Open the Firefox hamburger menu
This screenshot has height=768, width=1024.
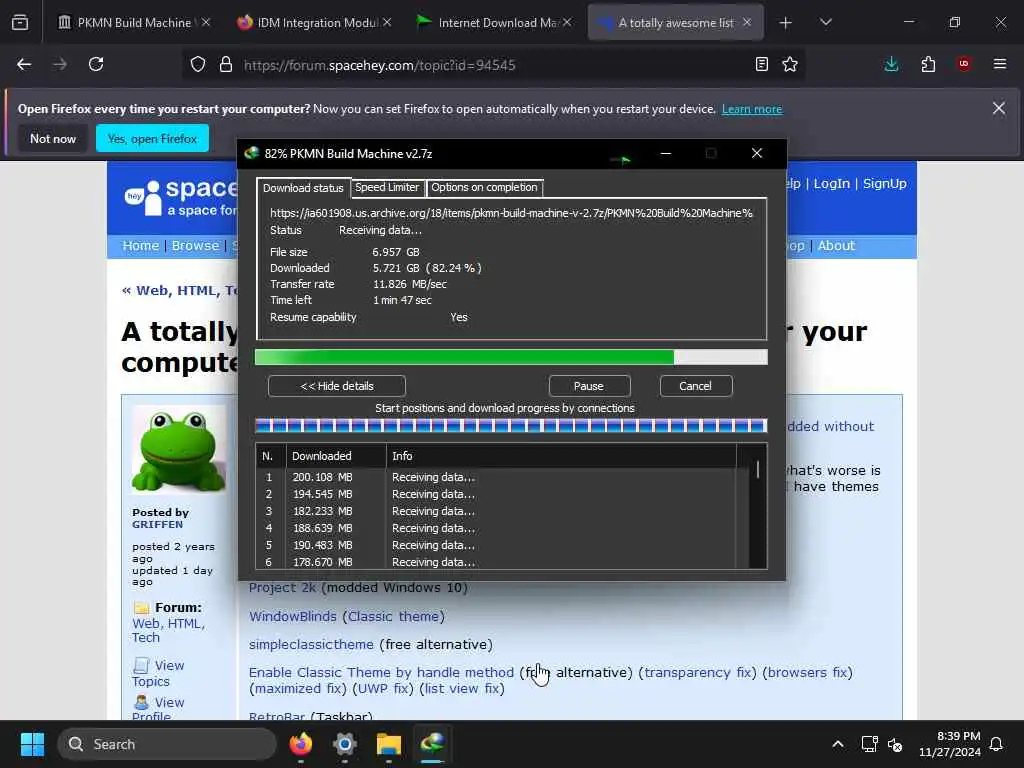1000,64
